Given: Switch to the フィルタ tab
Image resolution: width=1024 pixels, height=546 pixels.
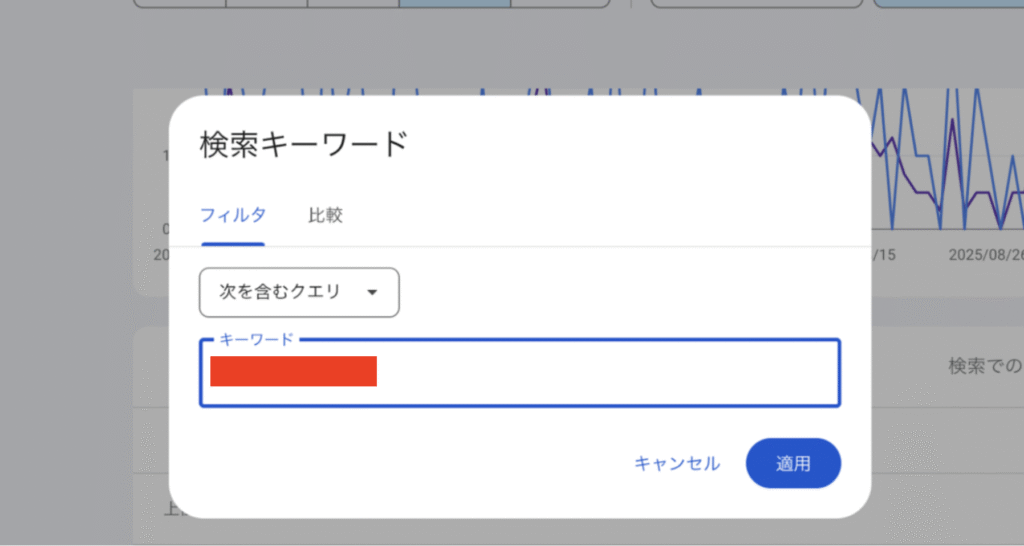Looking at the screenshot, I should pyautogui.click(x=232, y=215).
